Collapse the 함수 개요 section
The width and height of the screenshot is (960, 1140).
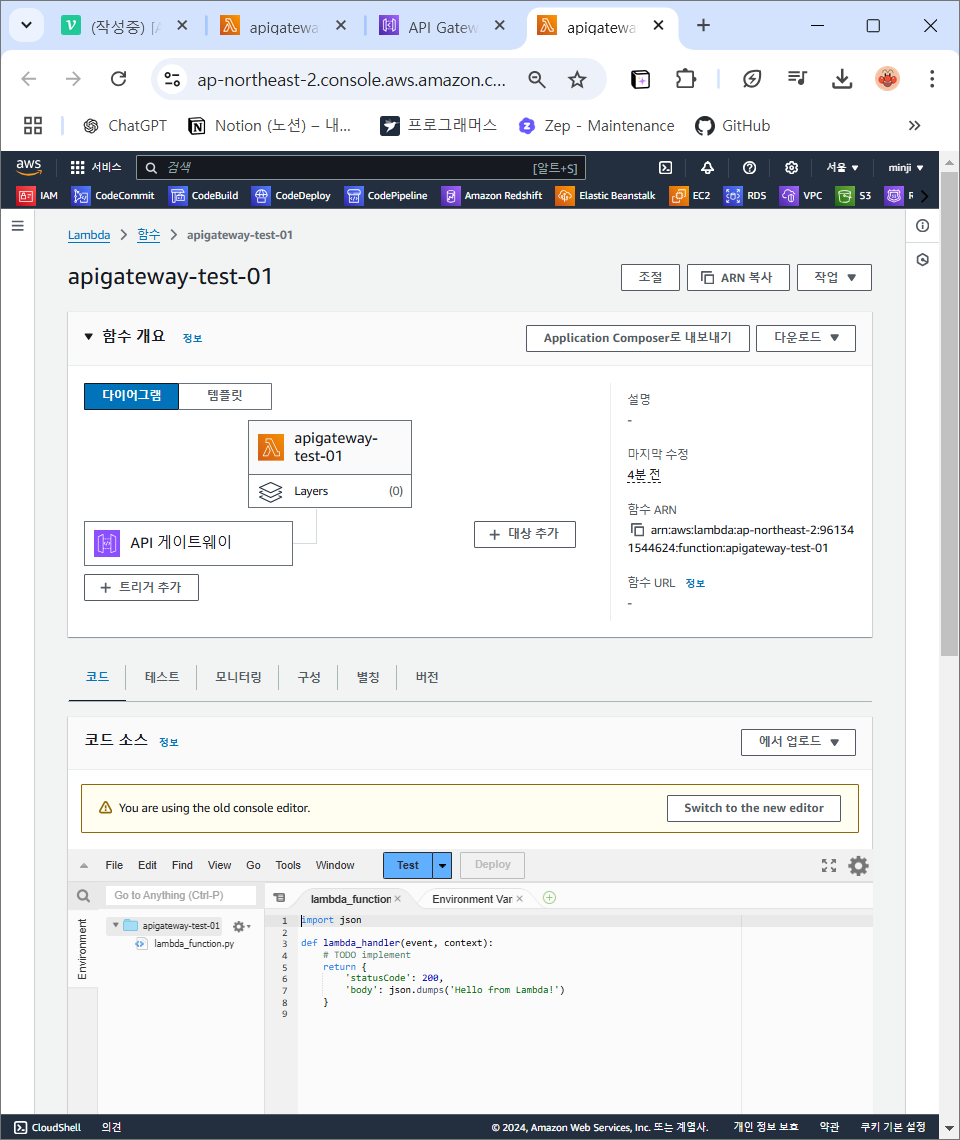click(89, 337)
